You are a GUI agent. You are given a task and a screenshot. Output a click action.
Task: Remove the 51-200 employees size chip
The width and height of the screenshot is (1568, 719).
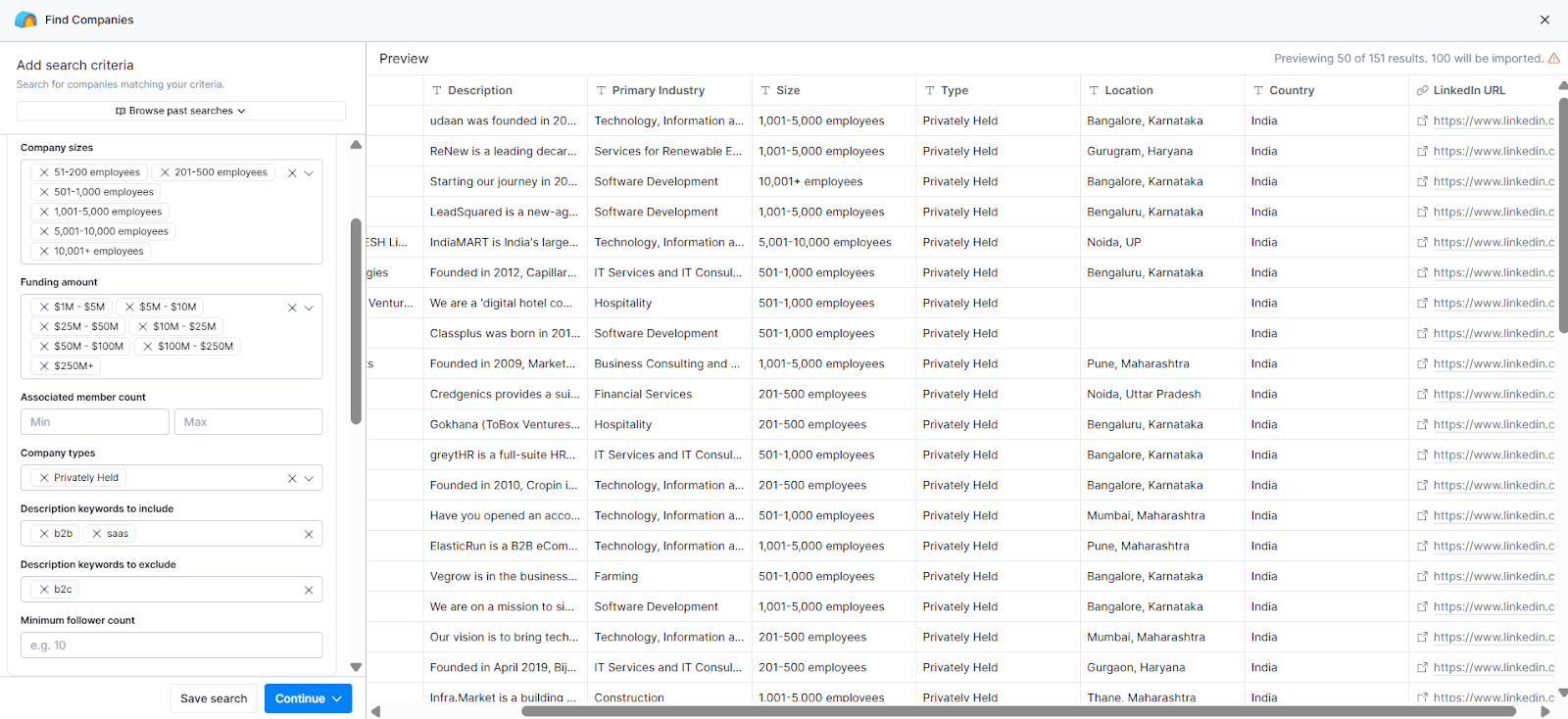pyautogui.click(x=44, y=172)
